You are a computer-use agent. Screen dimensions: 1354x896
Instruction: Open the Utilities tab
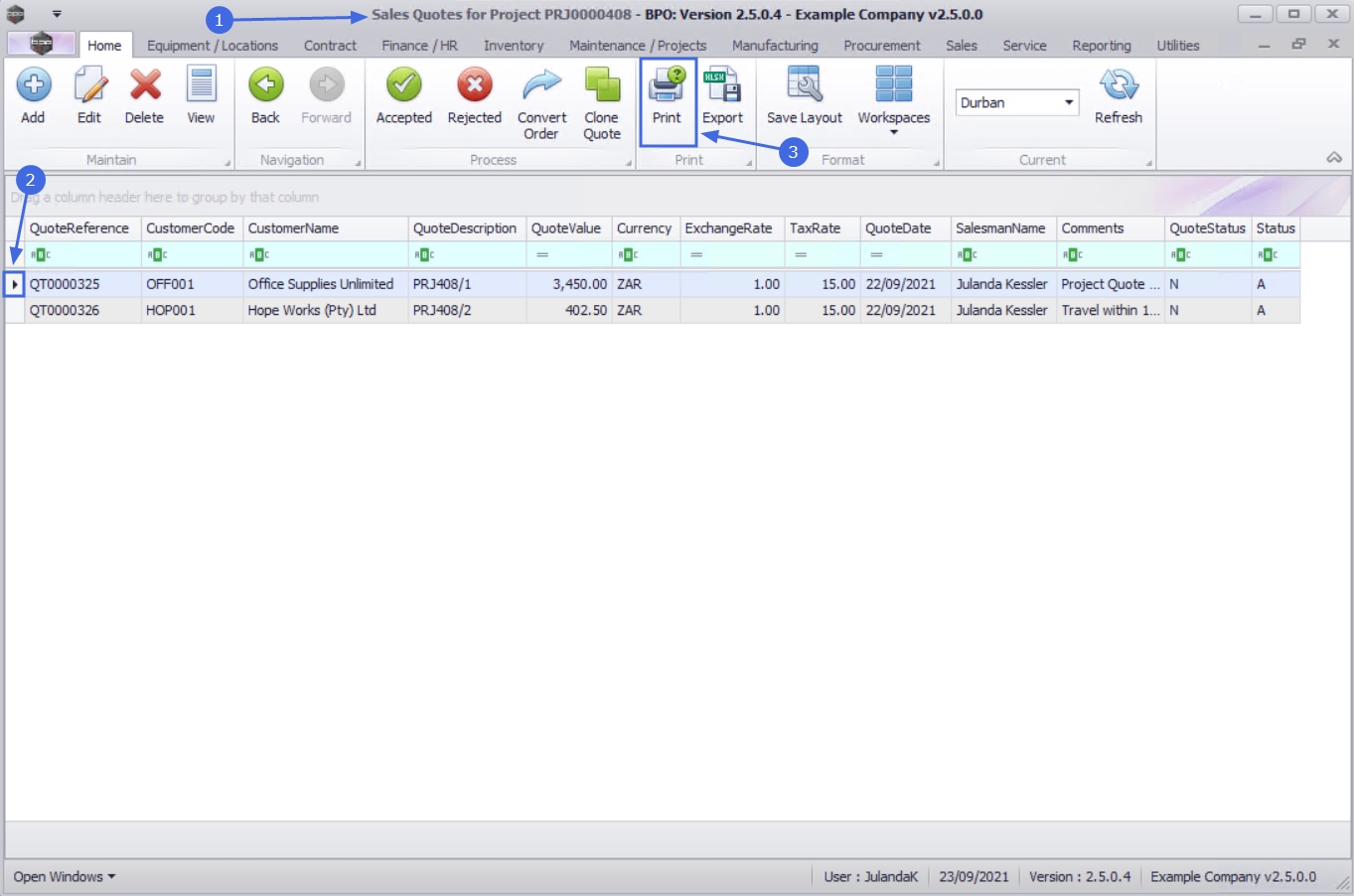[1178, 46]
